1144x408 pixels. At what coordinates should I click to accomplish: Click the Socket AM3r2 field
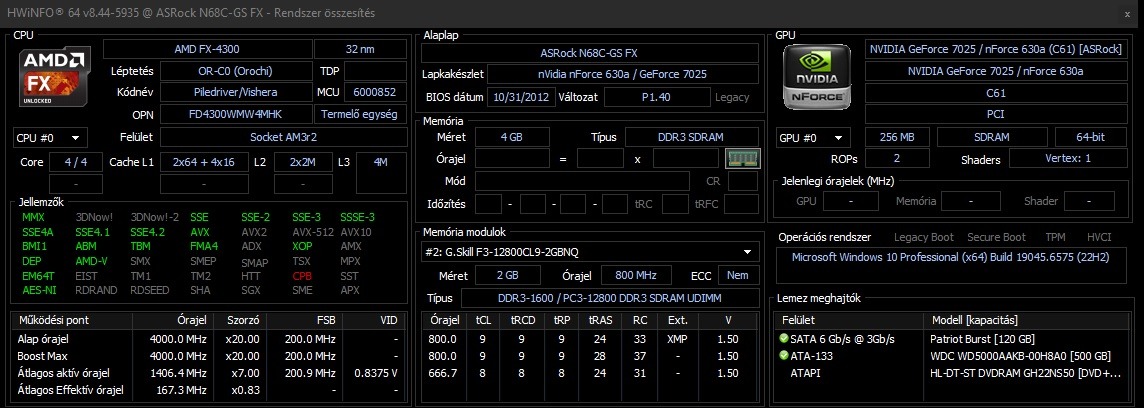[x=283, y=137]
